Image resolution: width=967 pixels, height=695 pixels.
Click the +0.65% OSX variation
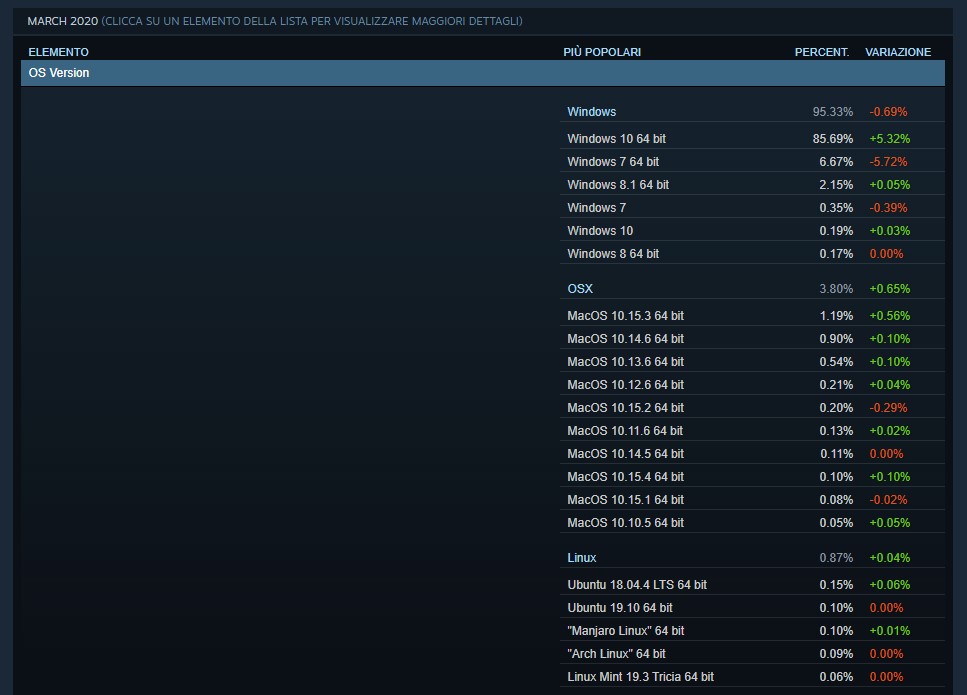click(x=889, y=289)
